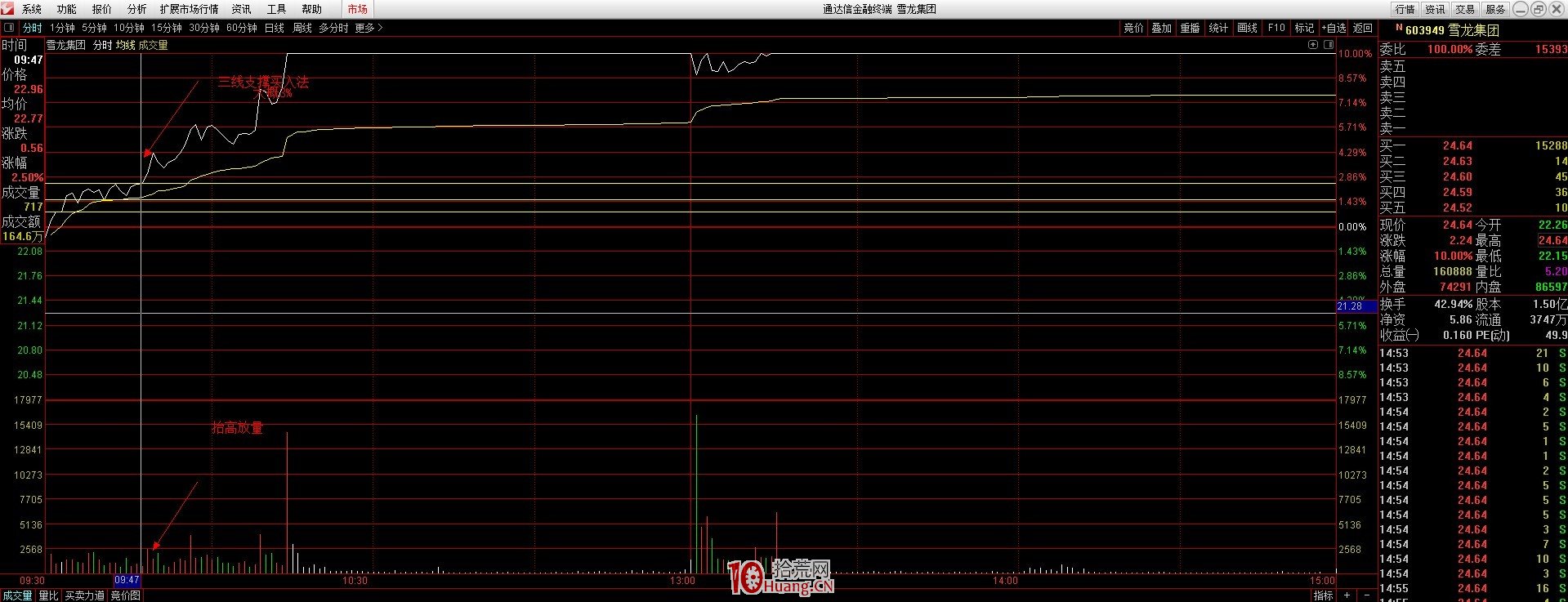1568x602 pixels.
Task: Switch to the 分时 intraday chart period
Action: point(33,28)
